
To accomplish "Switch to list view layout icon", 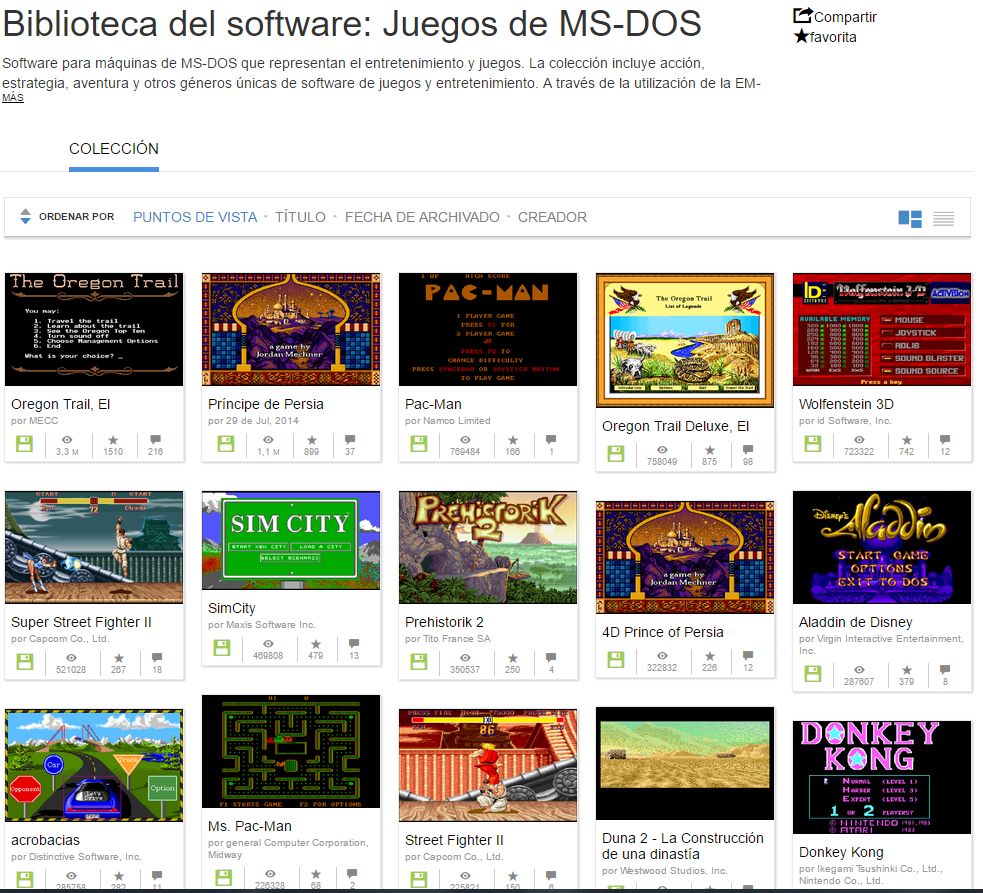I will (941, 216).
